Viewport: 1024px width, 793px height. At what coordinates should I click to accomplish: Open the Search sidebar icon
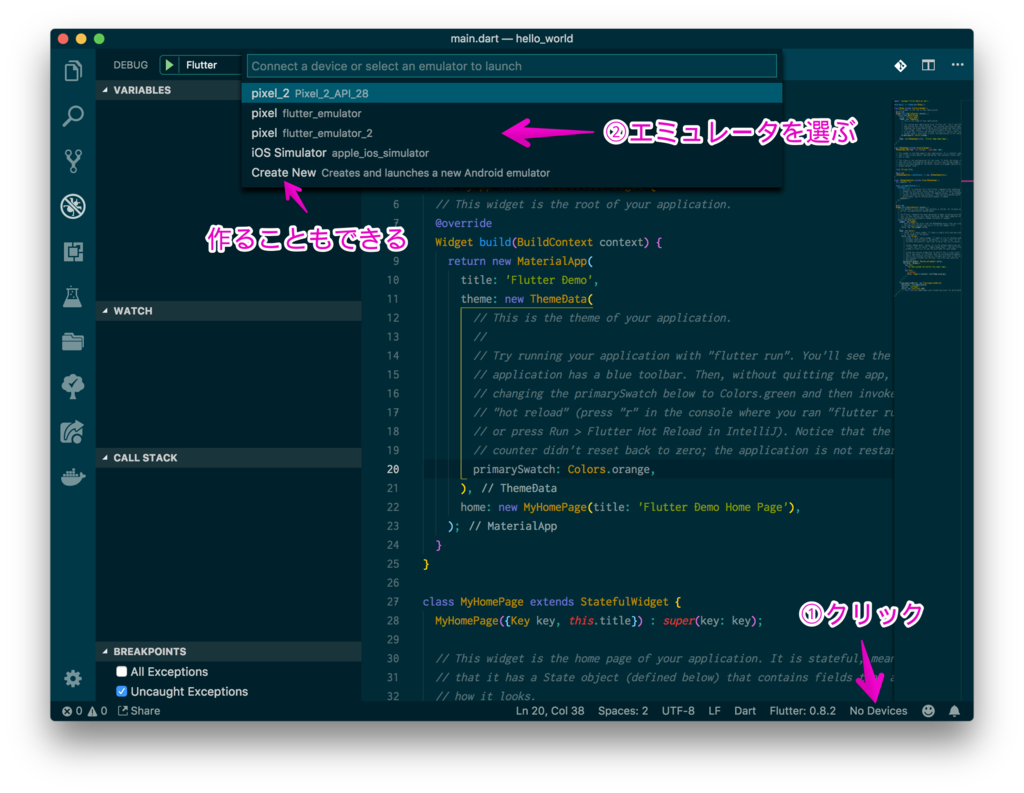click(73, 116)
